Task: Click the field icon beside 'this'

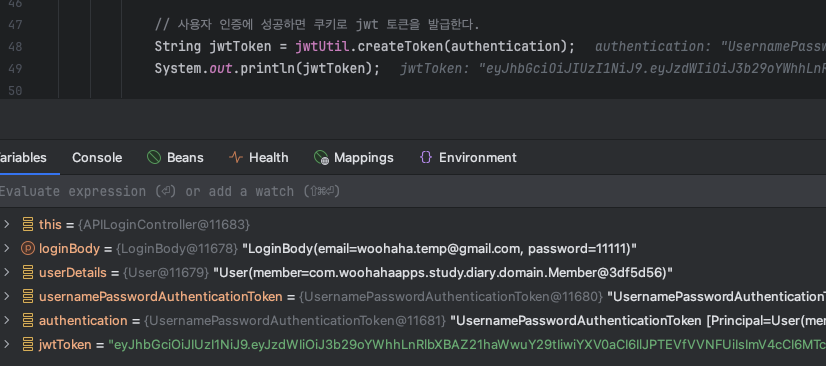Action: tap(28, 224)
